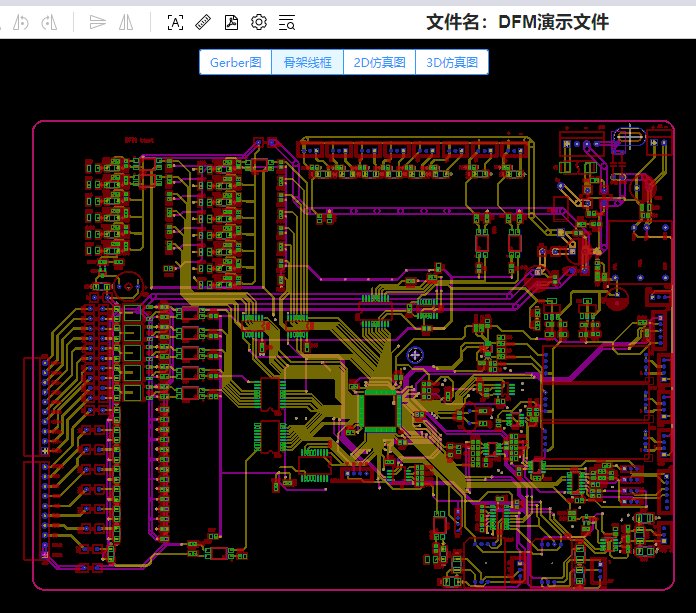Switch to the Gerber图 view
Screen dimensions: 696x613
point(235,62)
